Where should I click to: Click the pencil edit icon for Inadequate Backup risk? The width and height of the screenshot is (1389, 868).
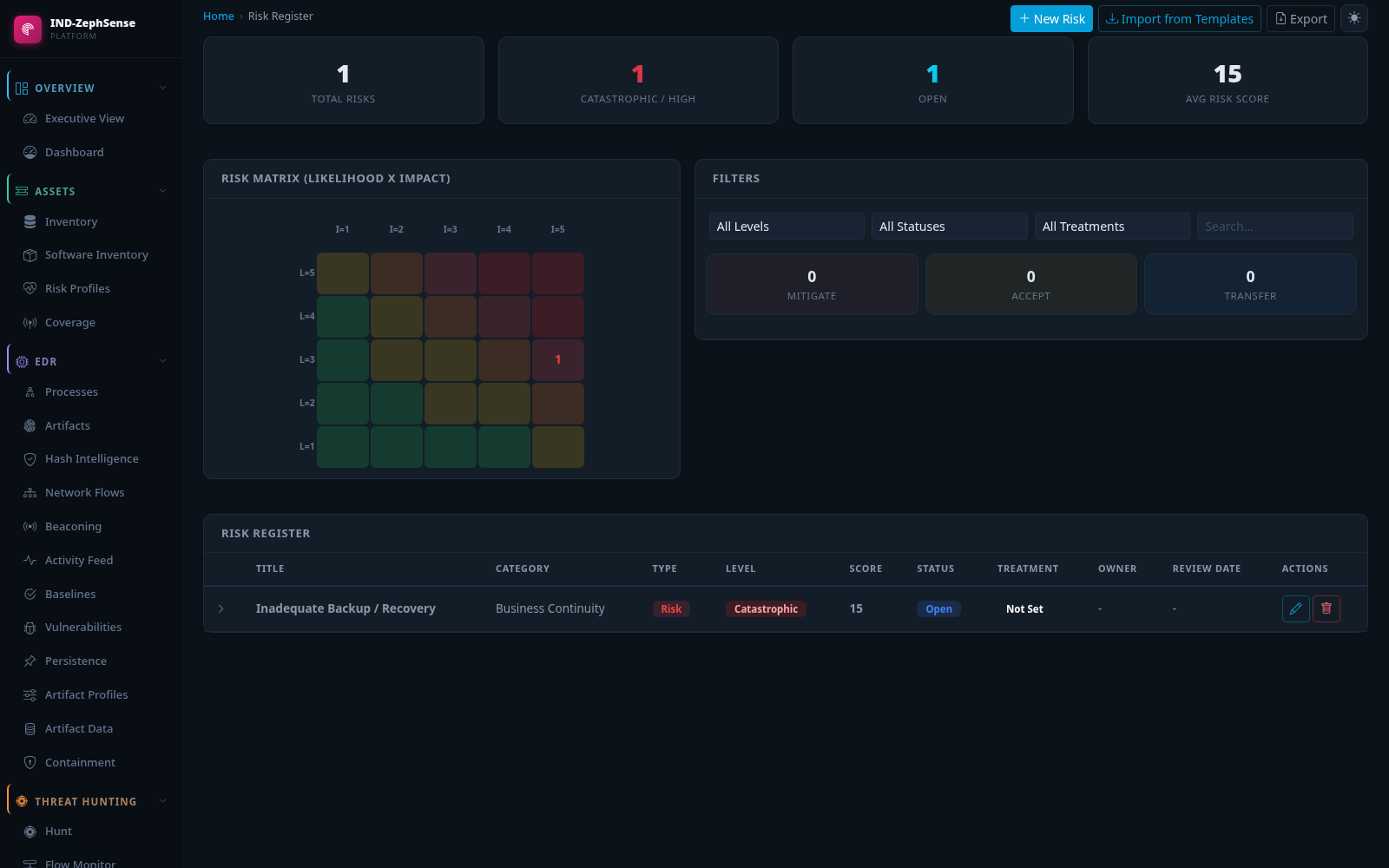point(1295,608)
